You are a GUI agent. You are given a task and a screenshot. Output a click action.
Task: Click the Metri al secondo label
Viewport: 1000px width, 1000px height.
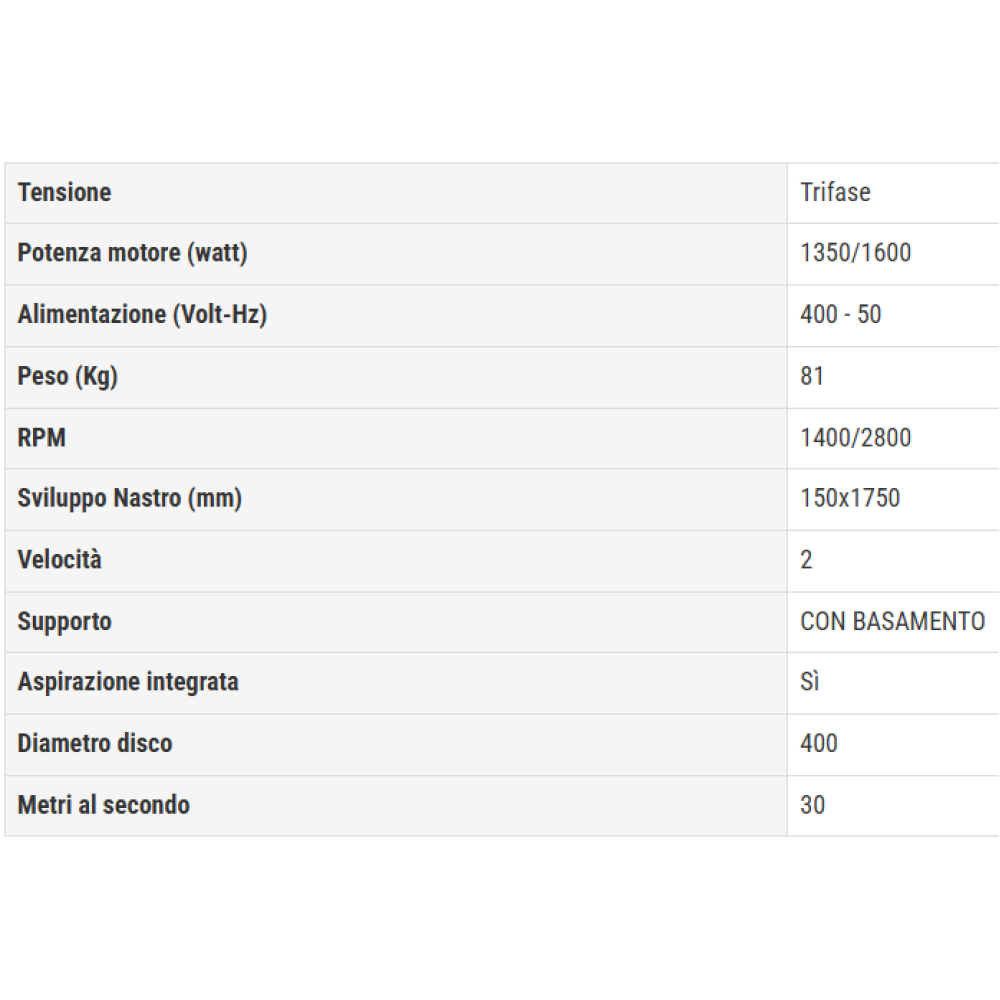click(x=103, y=805)
